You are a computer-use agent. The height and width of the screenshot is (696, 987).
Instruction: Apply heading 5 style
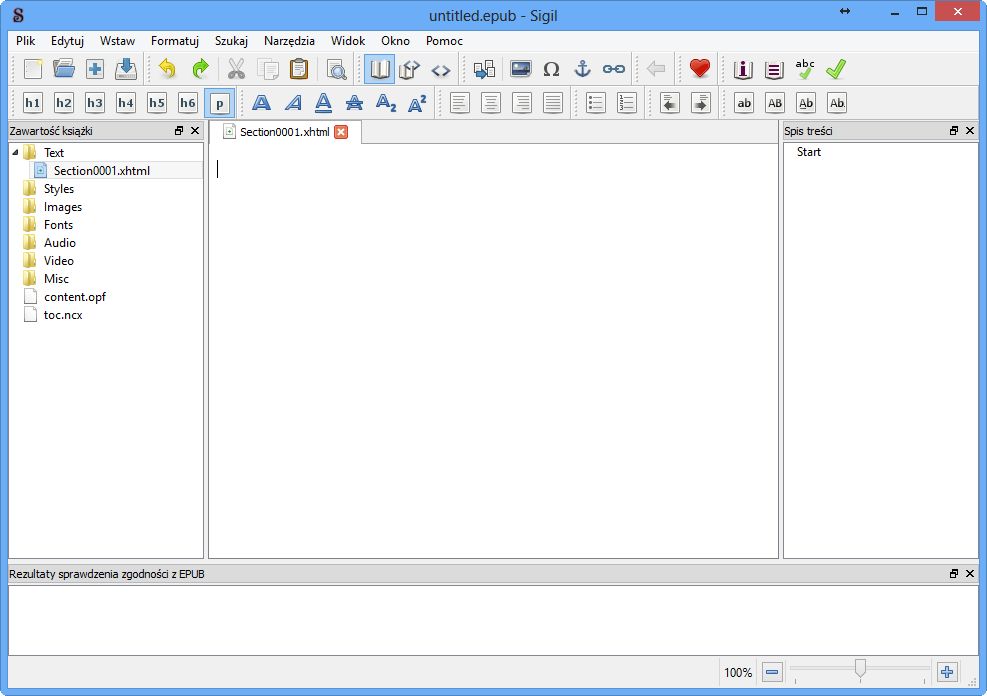point(157,103)
